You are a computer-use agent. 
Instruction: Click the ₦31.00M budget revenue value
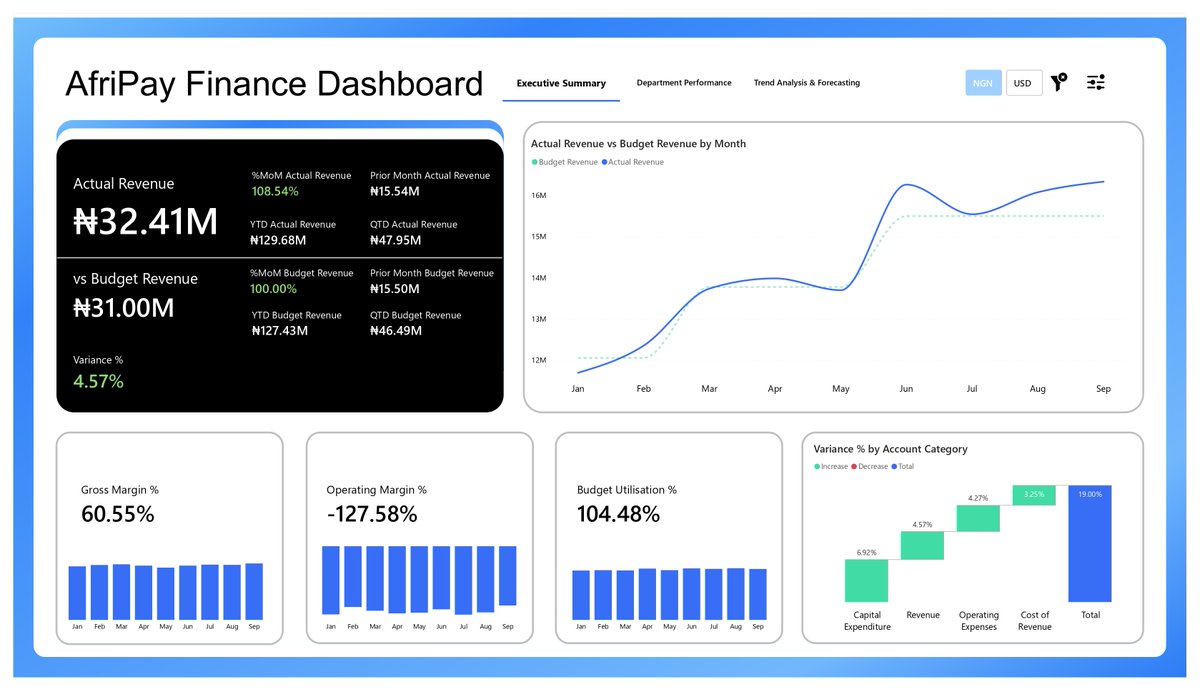124,308
